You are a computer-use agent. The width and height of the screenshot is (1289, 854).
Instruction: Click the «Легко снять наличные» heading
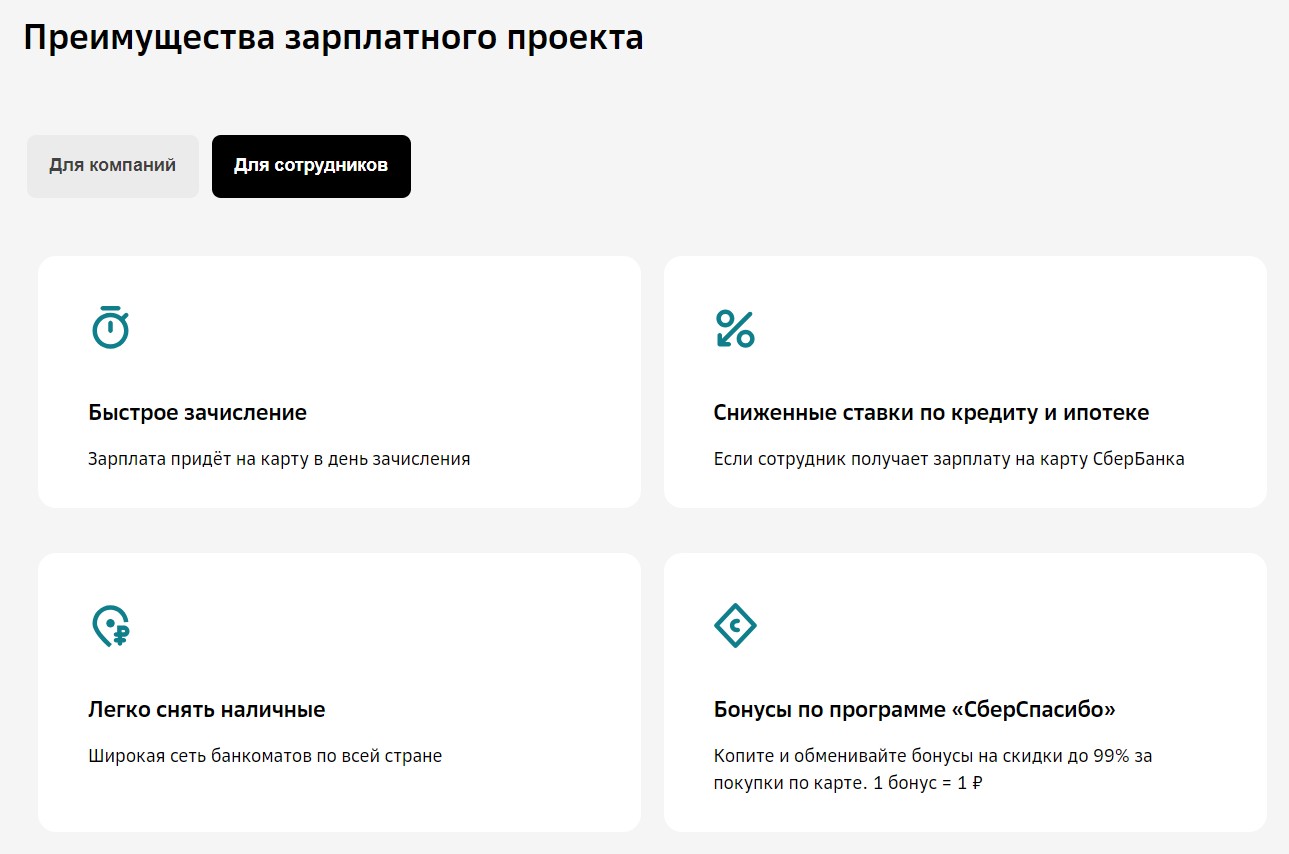pyautogui.click(x=205, y=708)
